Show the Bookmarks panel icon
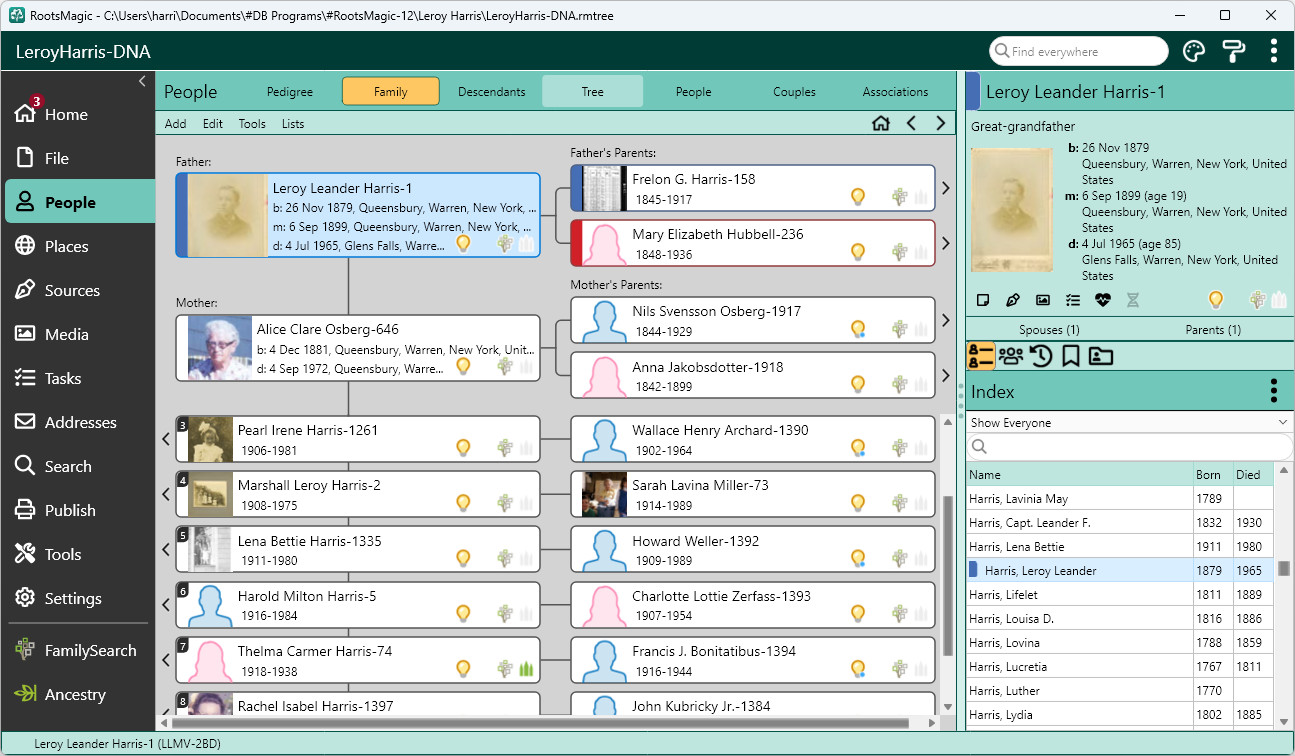Screen dimensions: 1295x756 (1071, 356)
